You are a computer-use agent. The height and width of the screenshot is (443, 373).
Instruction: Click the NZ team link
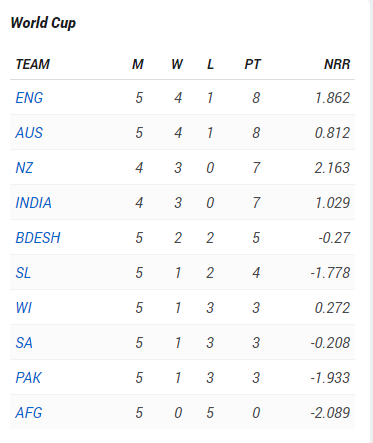coord(24,168)
